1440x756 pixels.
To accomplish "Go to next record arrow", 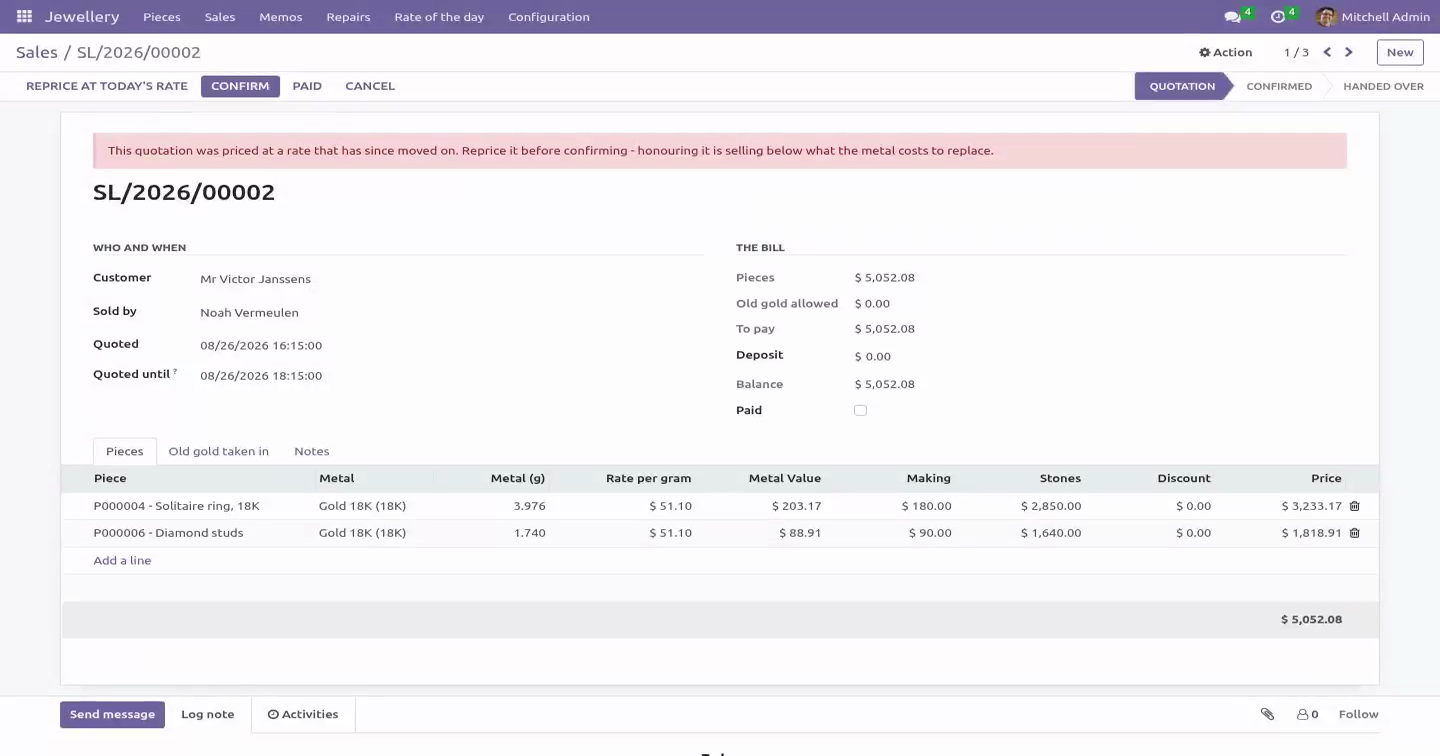I will [1349, 52].
